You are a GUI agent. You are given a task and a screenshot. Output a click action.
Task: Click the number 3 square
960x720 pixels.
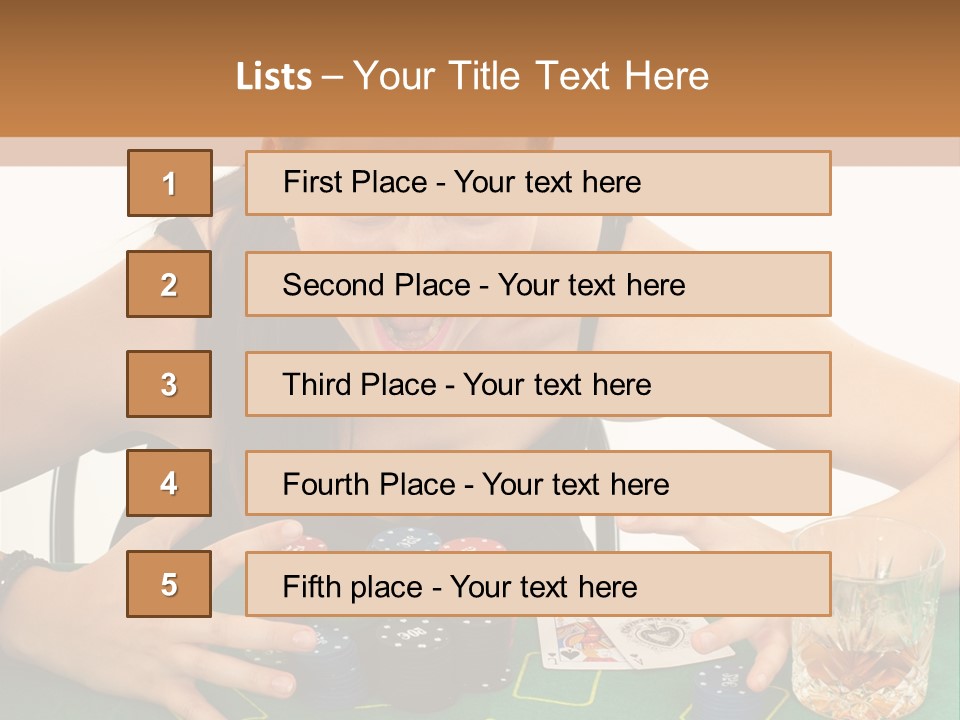pyautogui.click(x=169, y=384)
